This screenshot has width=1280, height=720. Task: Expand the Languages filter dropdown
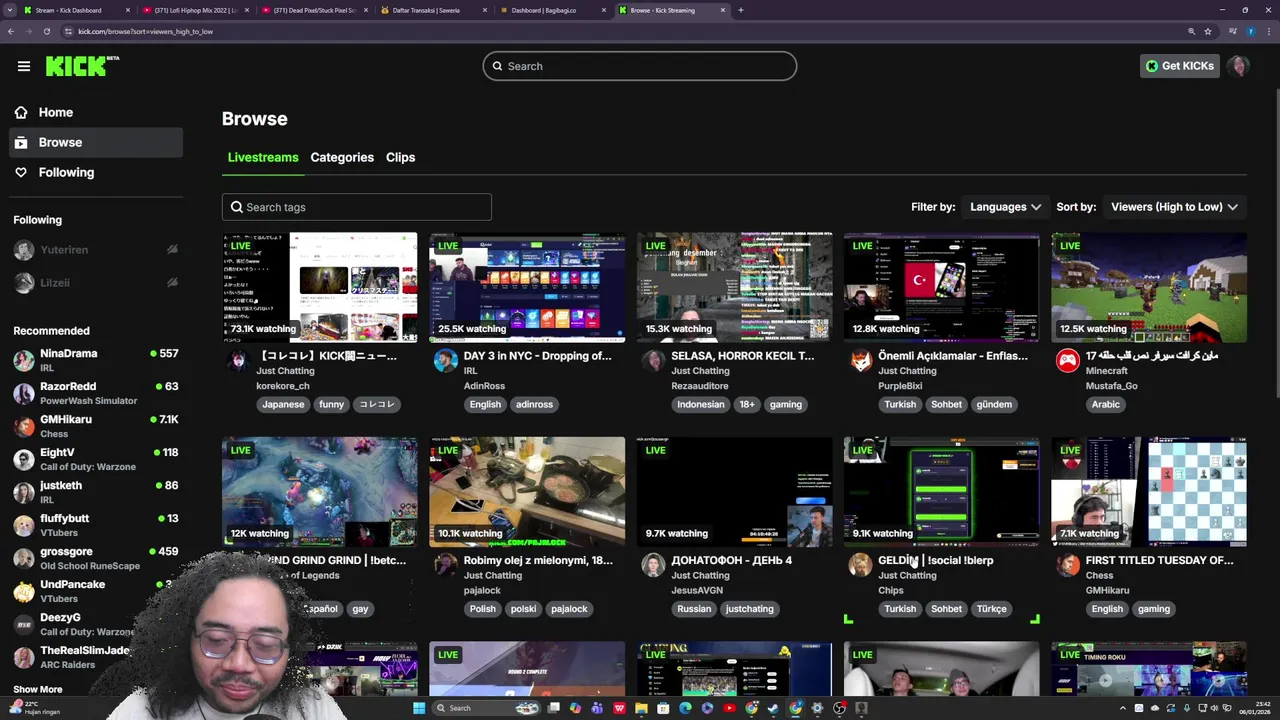1005,207
